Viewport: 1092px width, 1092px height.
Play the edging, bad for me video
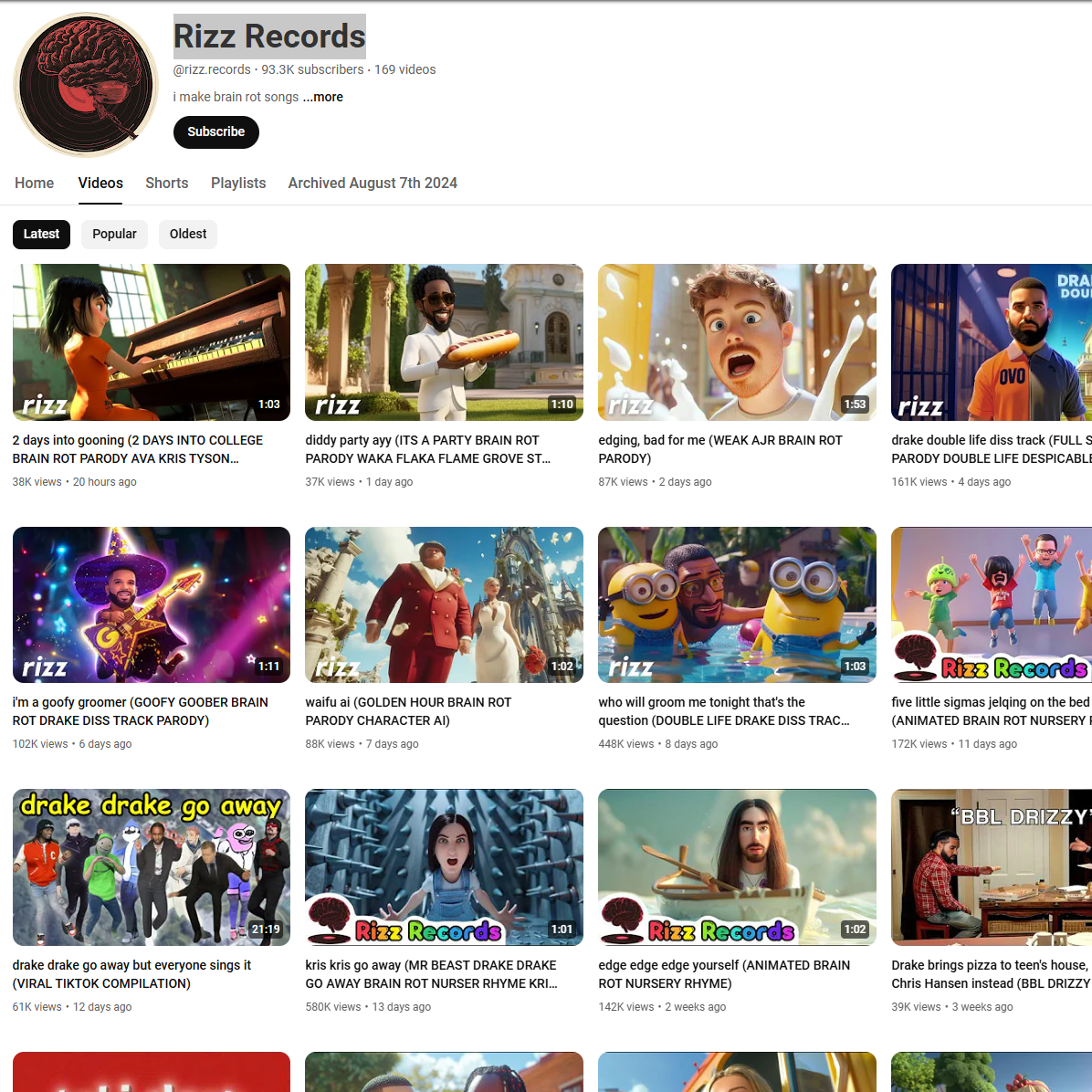[x=737, y=342]
